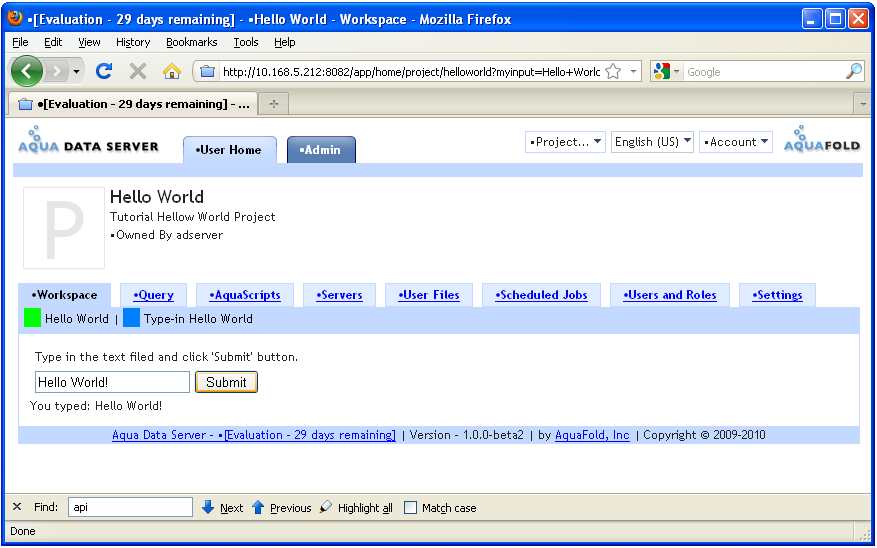The height and width of the screenshot is (548, 877).
Task: Open a new tab with the plus button
Action: (x=274, y=104)
